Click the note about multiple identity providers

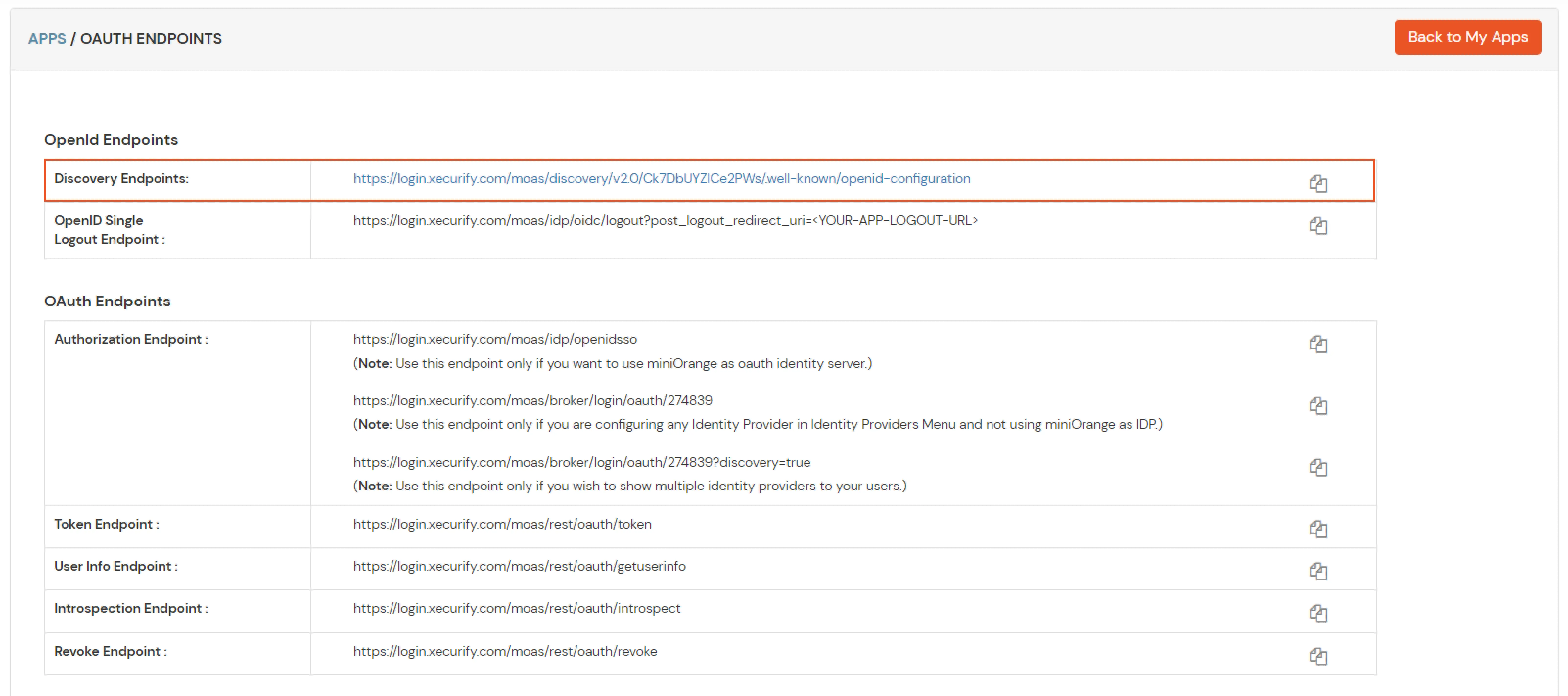coord(630,486)
